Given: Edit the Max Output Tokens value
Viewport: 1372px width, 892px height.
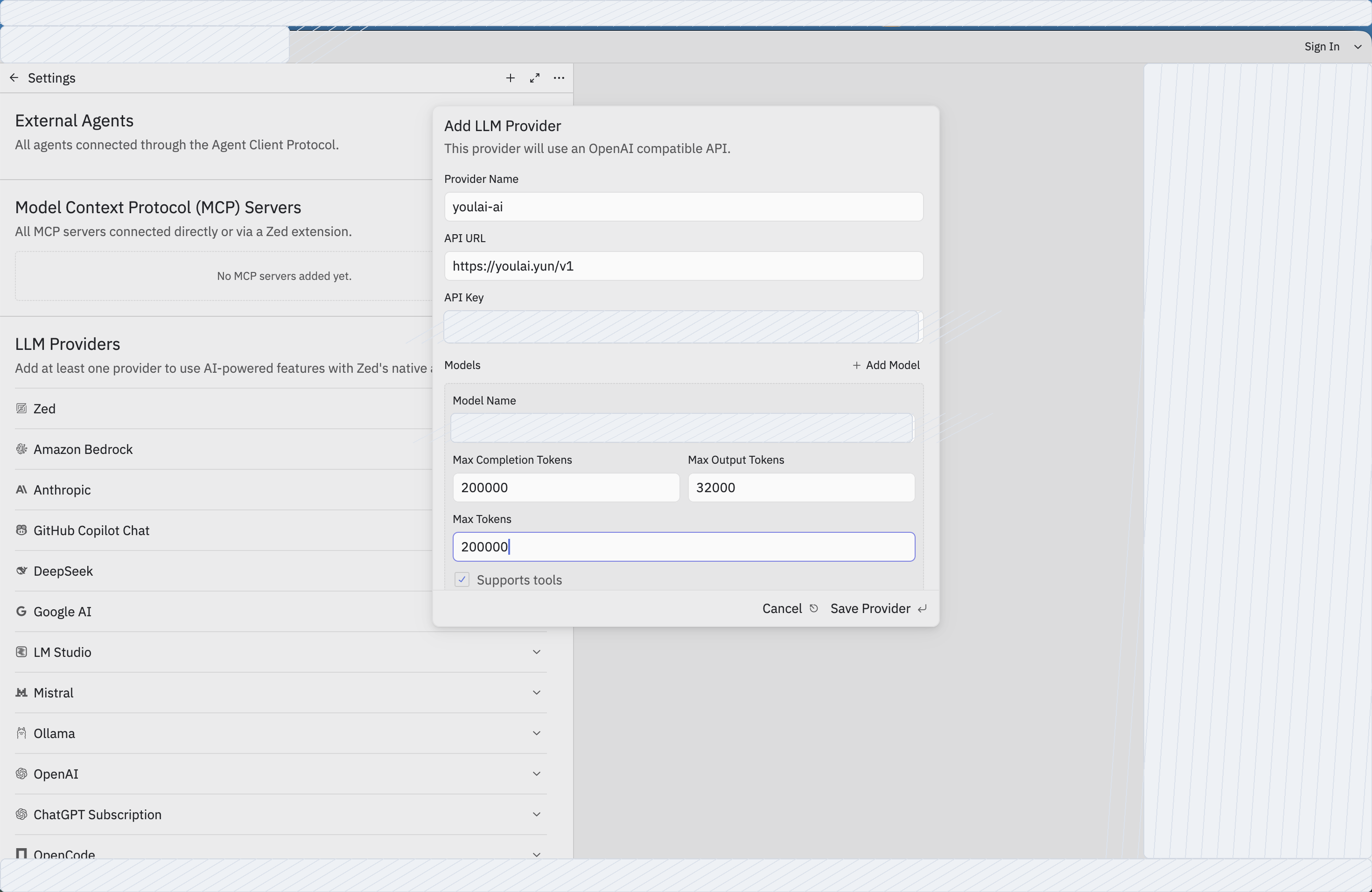Looking at the screenshot, I should pos(801,488).
